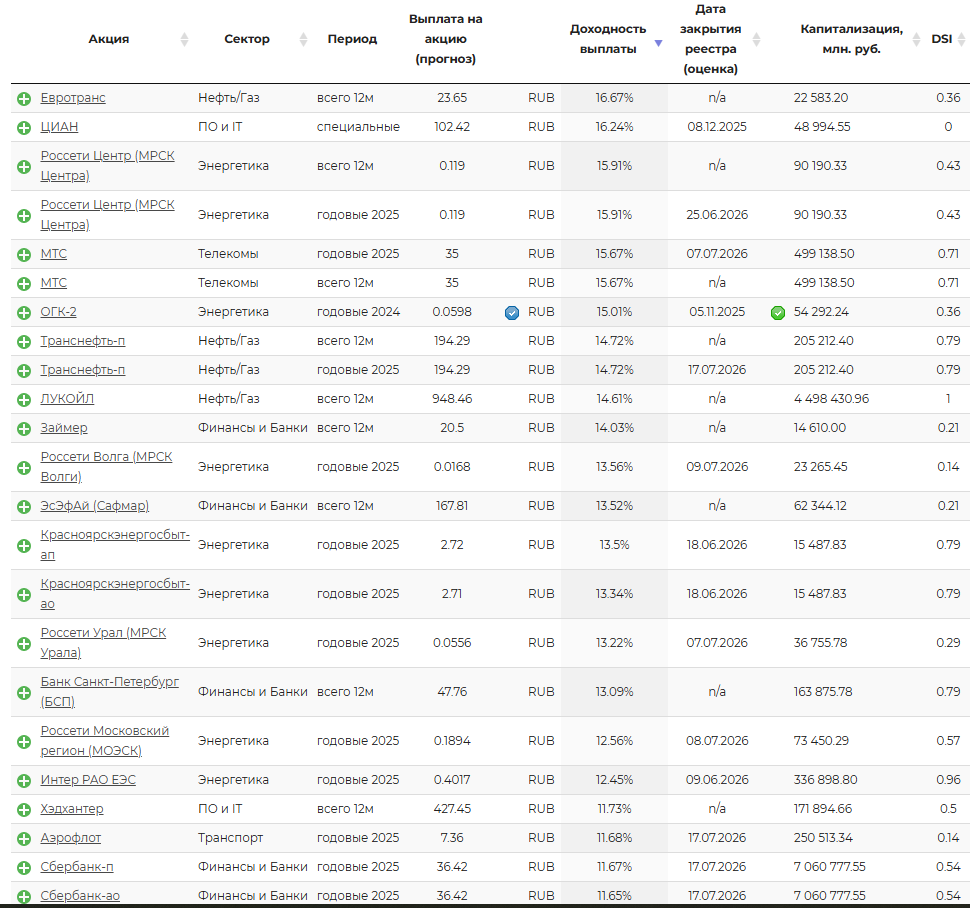Expand the plus icon for Россети Урал
This screenshot has height=908, width=970.
point(24,644)
